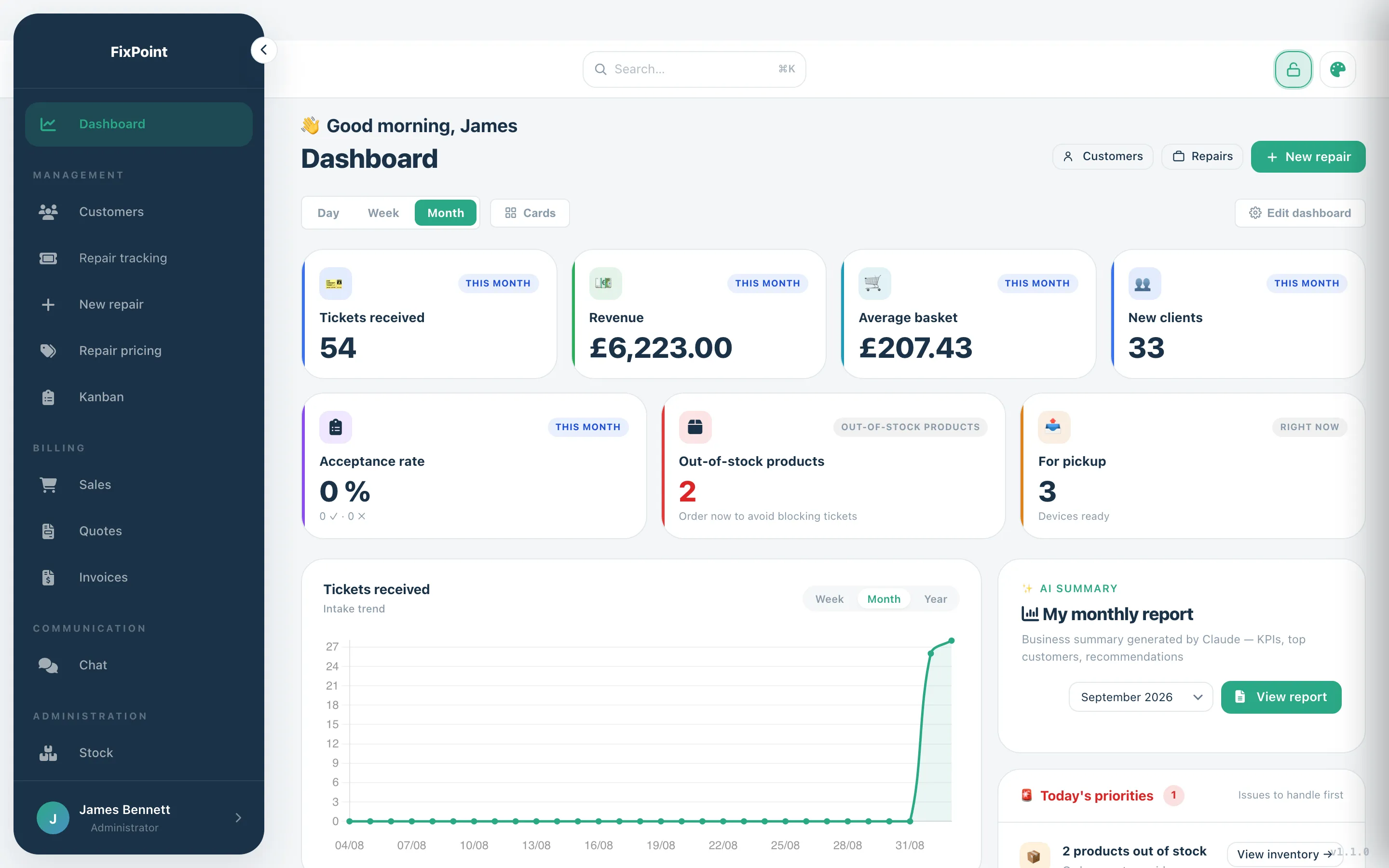Image resolution: width=1389 pixels, height=868 pixels.
Task: Switch chart to Year range
Action: pos(936,599)
